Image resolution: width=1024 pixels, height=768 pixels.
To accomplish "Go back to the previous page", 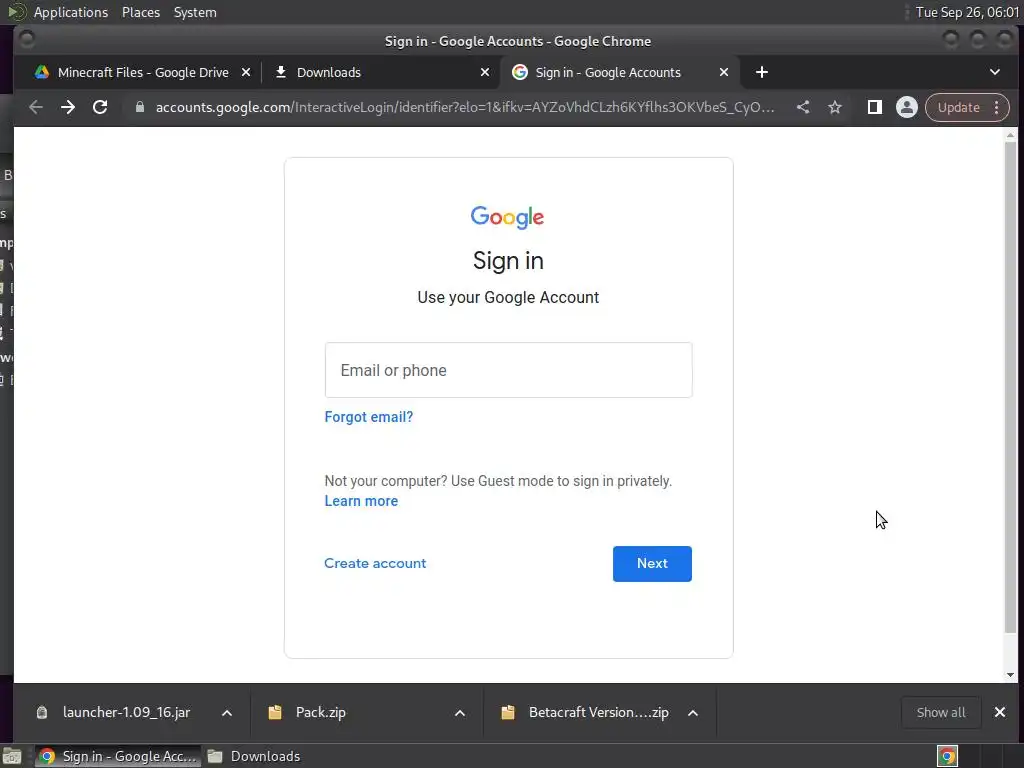I will pos(36,107).
